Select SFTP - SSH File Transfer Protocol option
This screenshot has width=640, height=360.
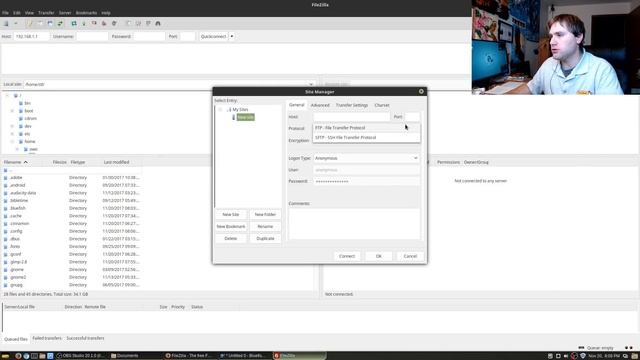point(366,138)
